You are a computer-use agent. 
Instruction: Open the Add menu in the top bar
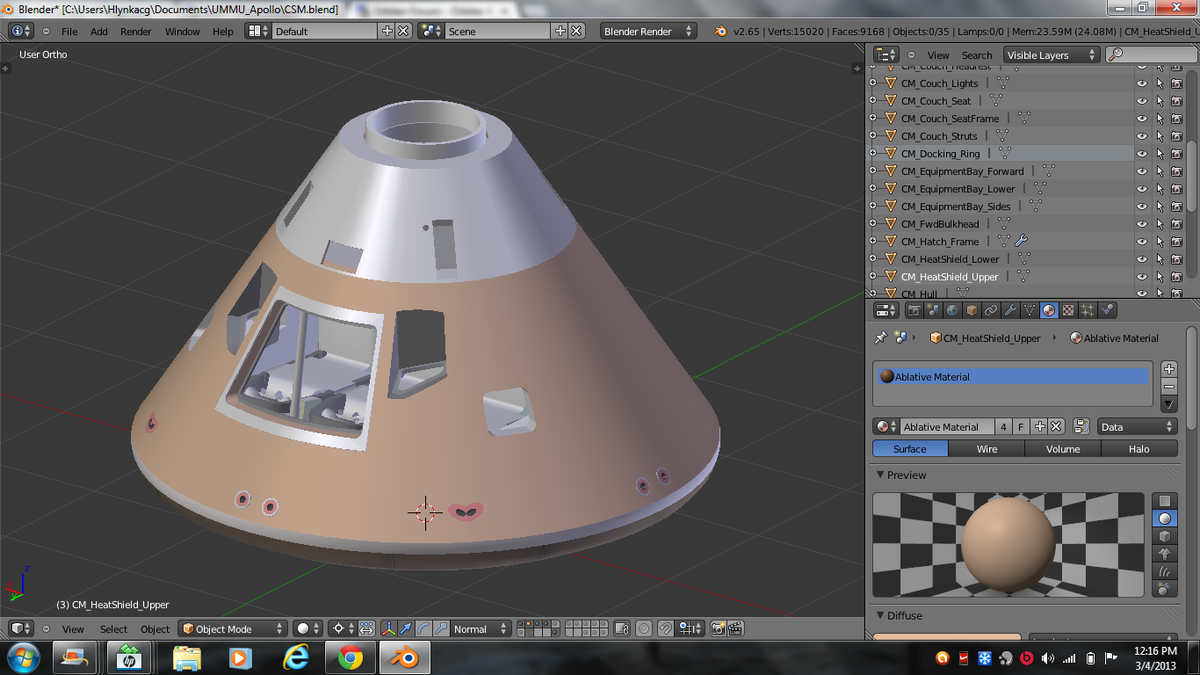point(99,31)
